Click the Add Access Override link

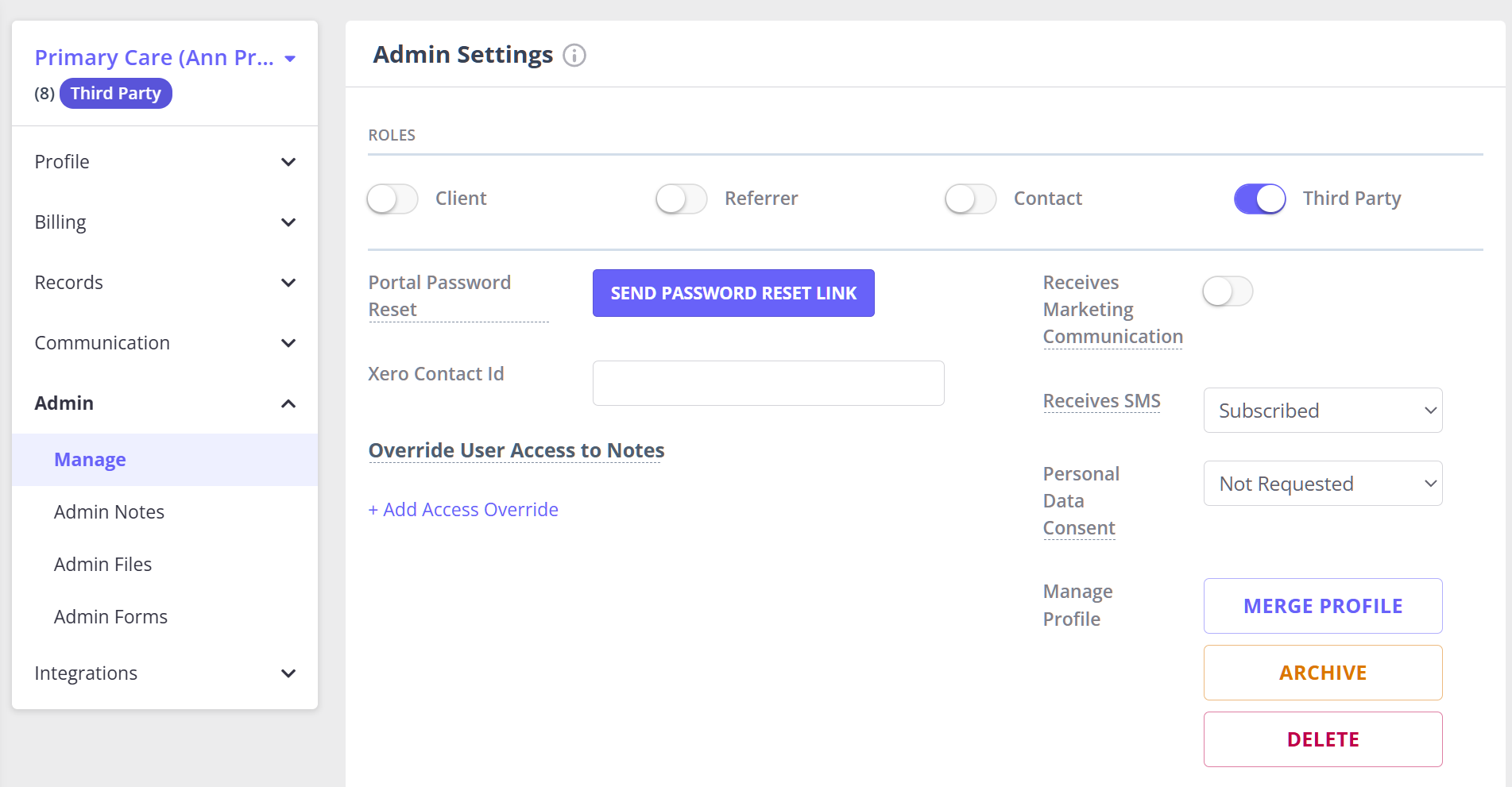point(463,510)
